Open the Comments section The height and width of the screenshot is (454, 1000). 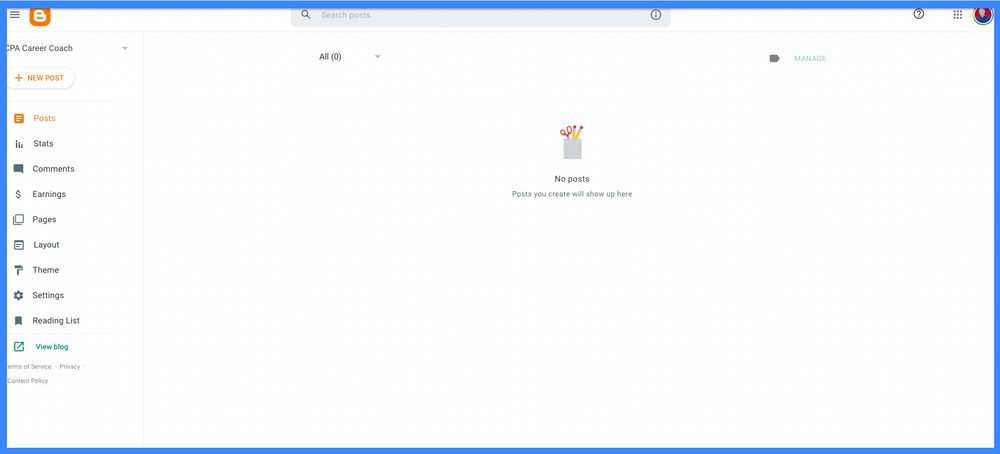[x=53, y=169]
